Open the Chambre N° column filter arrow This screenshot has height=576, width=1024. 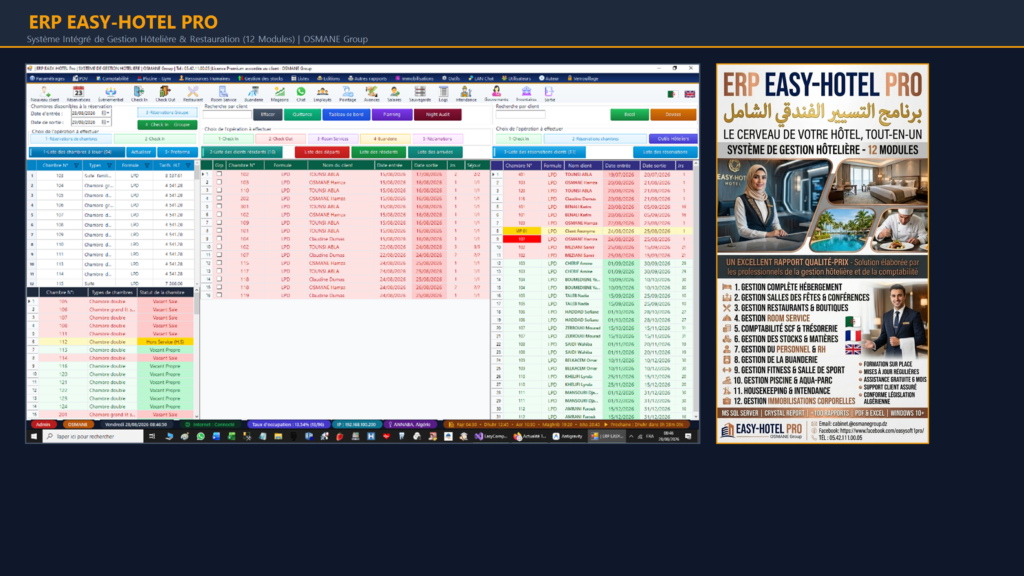76,165
